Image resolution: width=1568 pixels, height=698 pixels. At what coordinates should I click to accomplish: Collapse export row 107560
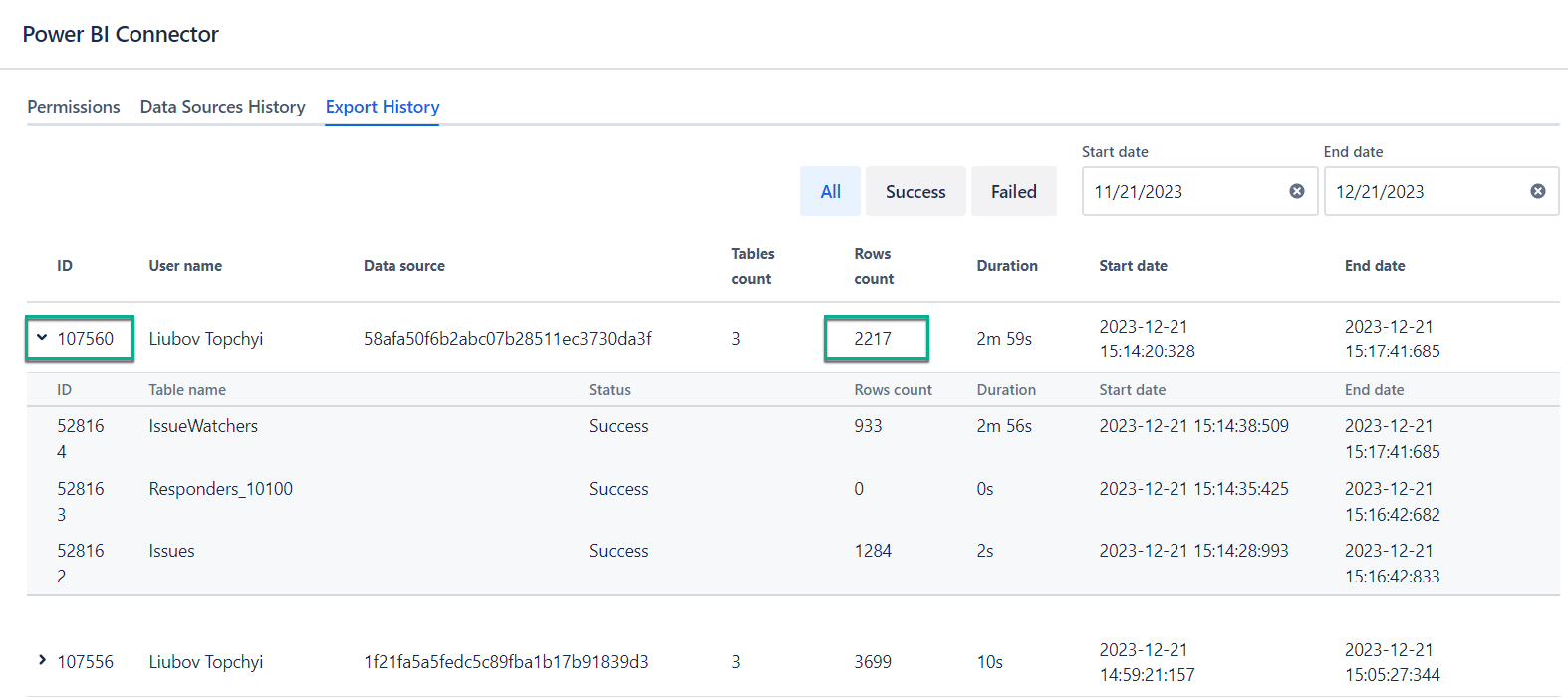coord(42,338)
